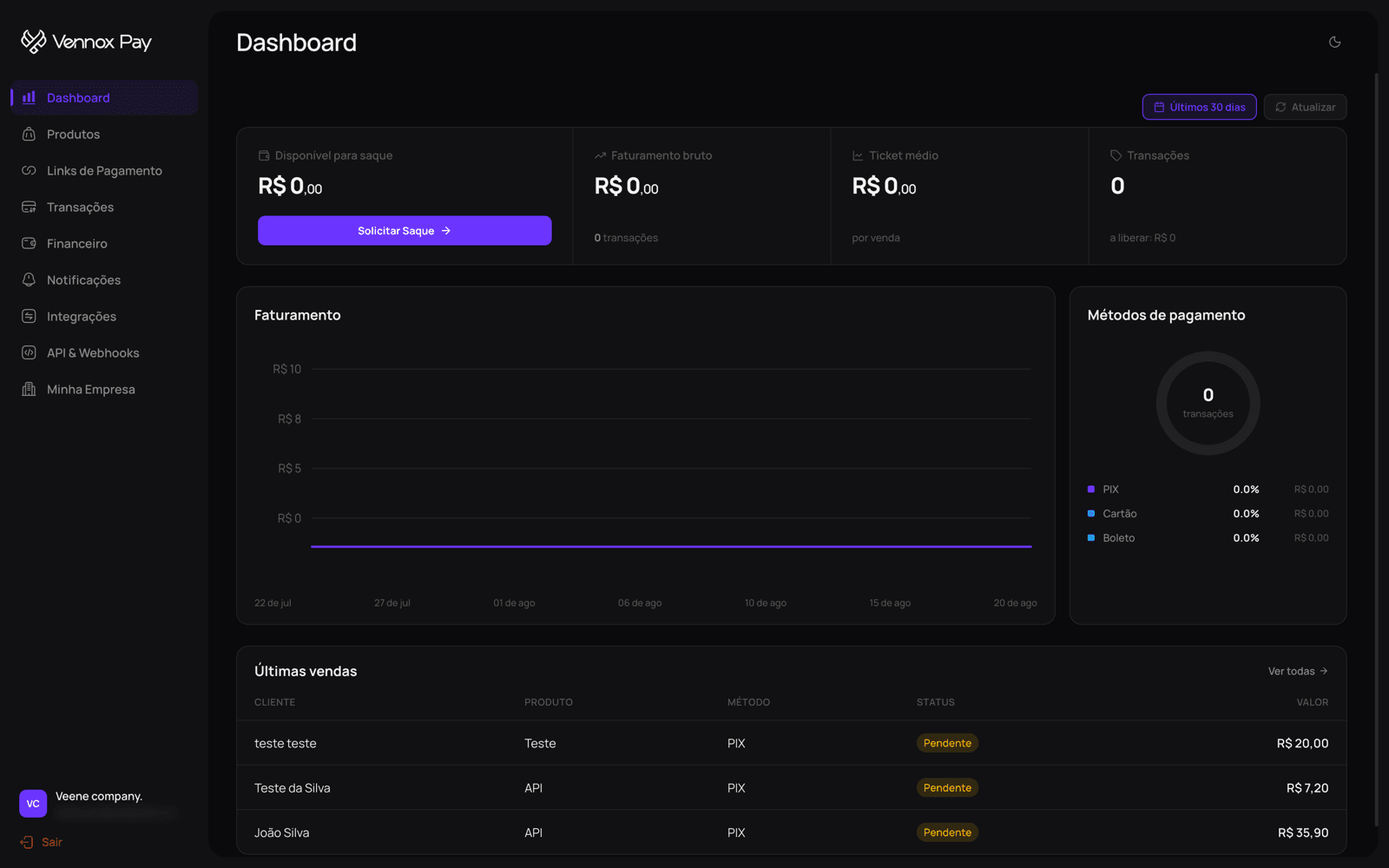Click the arrow icon in Solicitar Saque
1389x868 pixels.
pyautogui.click(x=446, y=231)
